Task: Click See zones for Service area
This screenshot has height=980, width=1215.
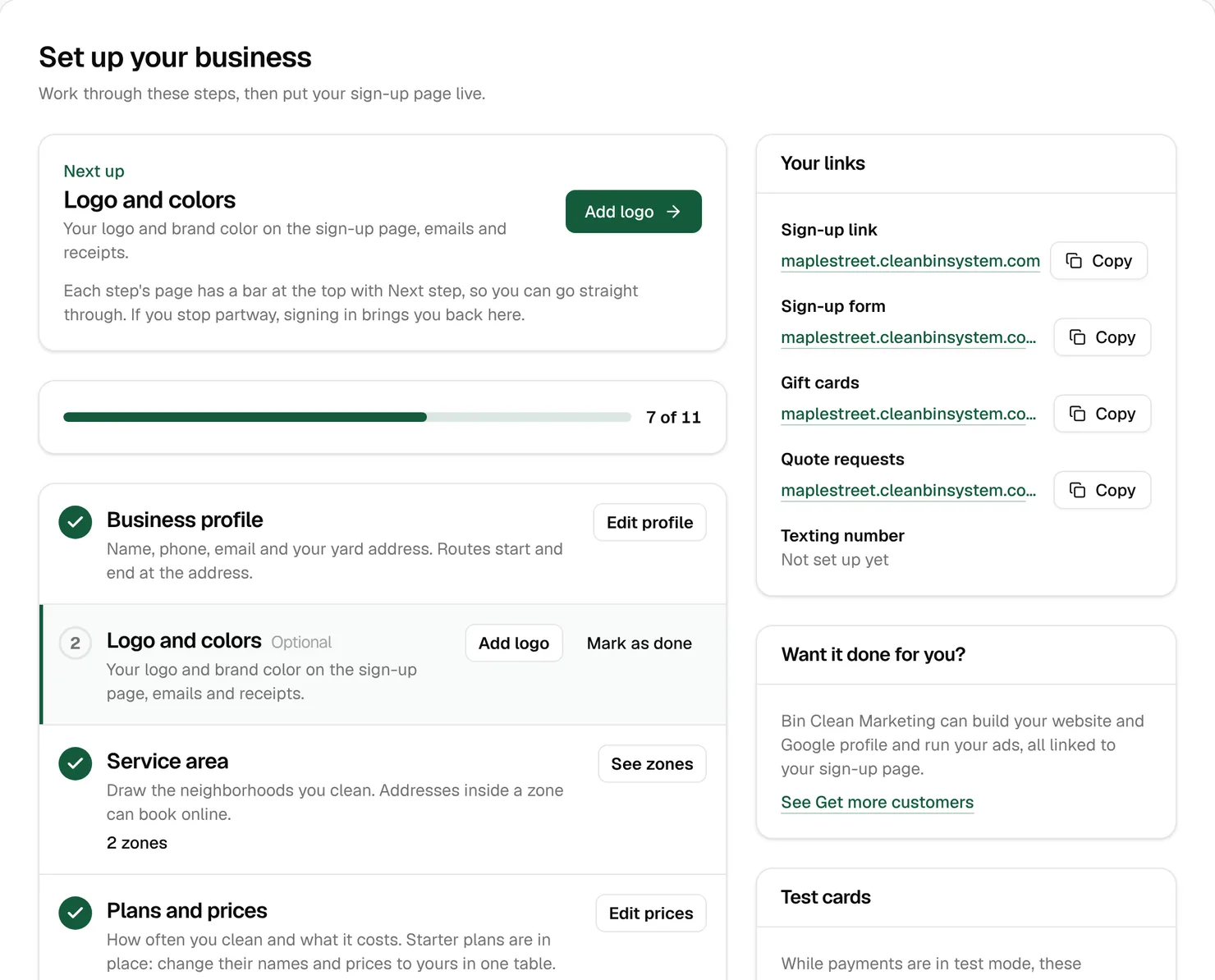Action: [652, 764]
